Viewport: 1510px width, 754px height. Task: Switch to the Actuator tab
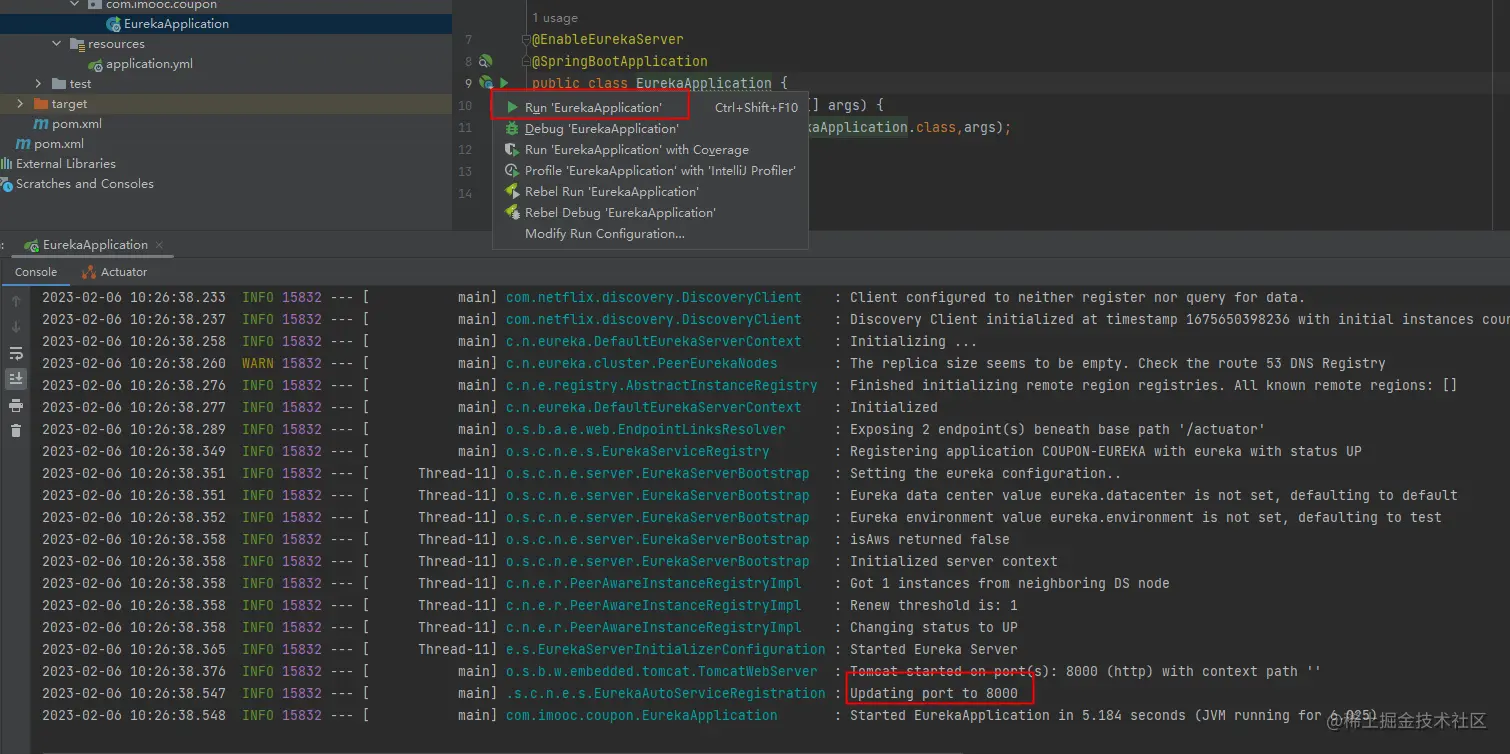tap(123, 272)
